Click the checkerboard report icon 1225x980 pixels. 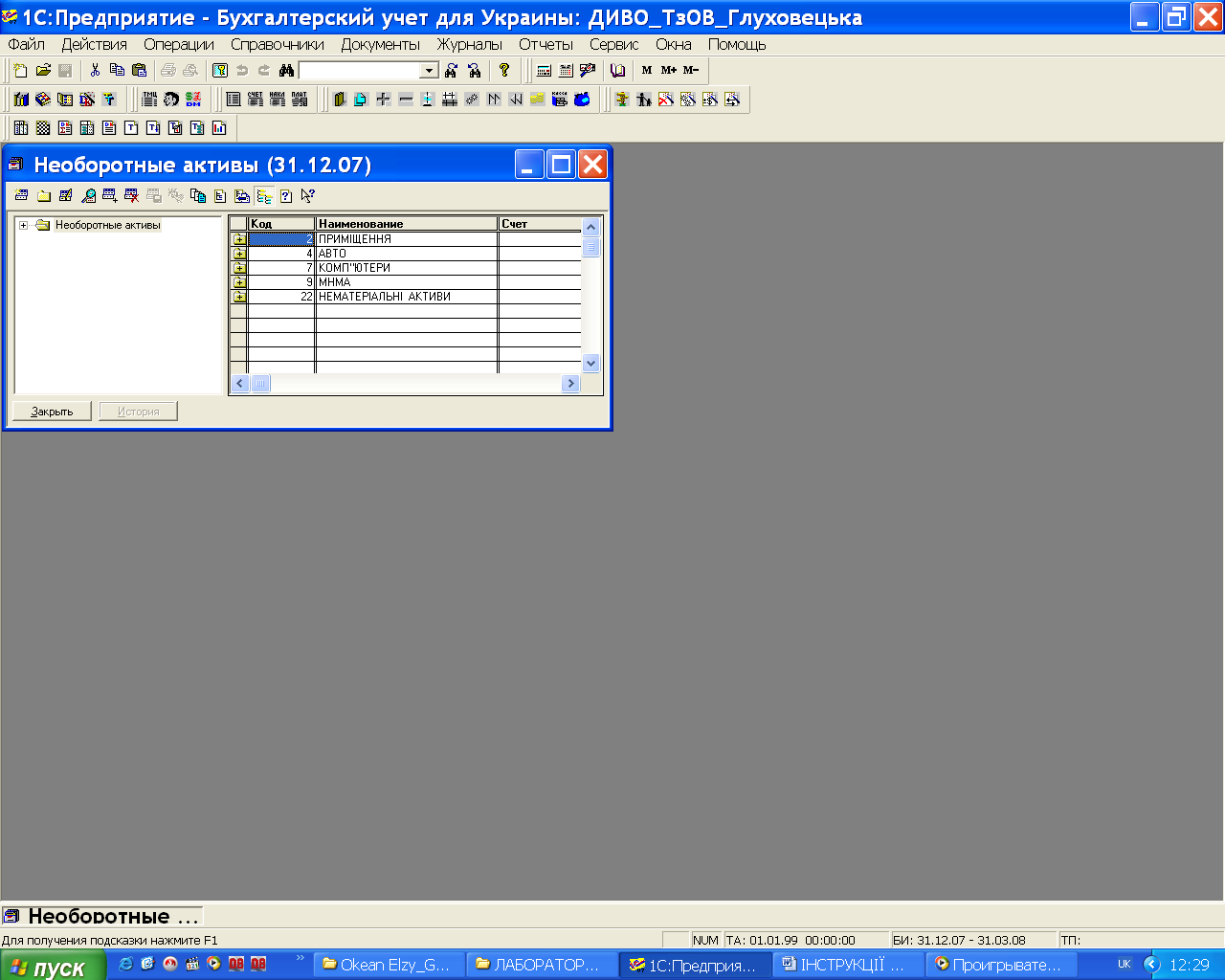(43, 127)
